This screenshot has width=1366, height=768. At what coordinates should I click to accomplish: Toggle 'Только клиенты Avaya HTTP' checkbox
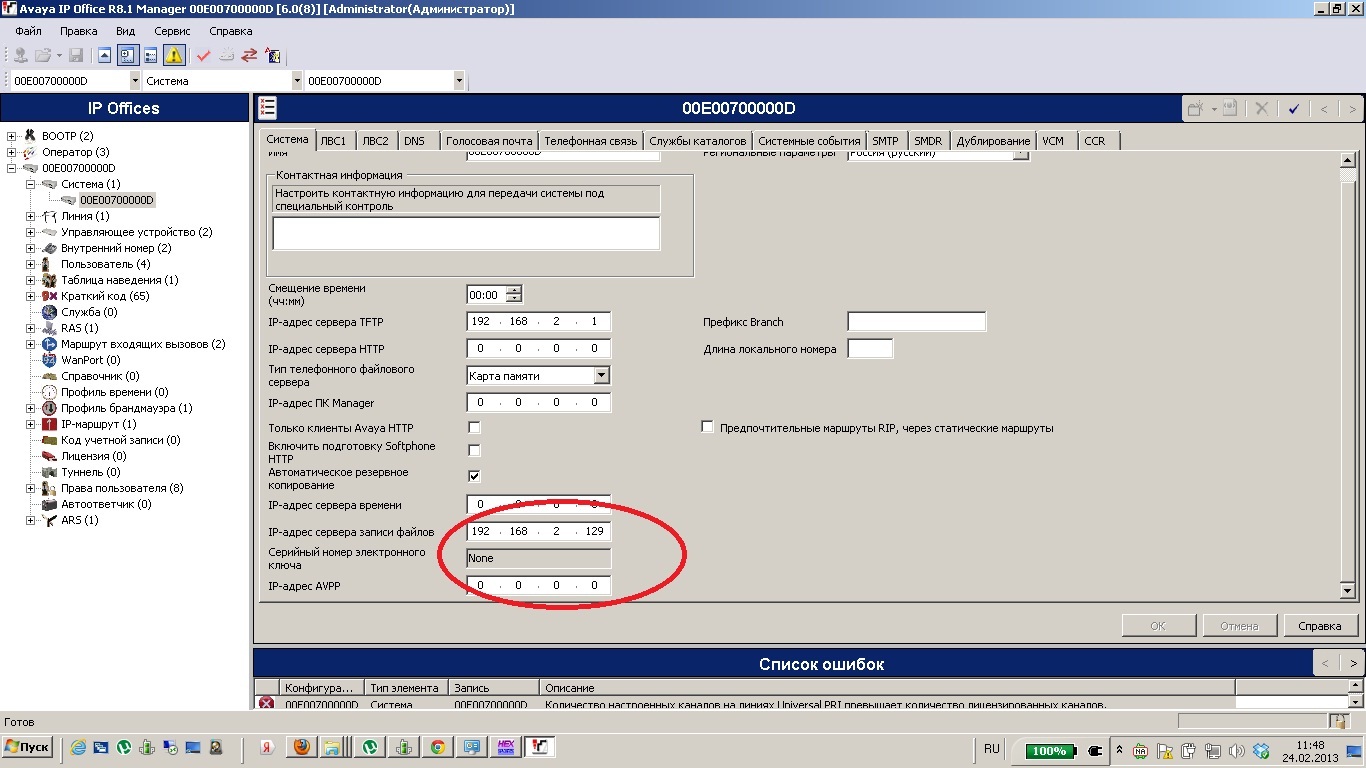click(x=474, y=428)
